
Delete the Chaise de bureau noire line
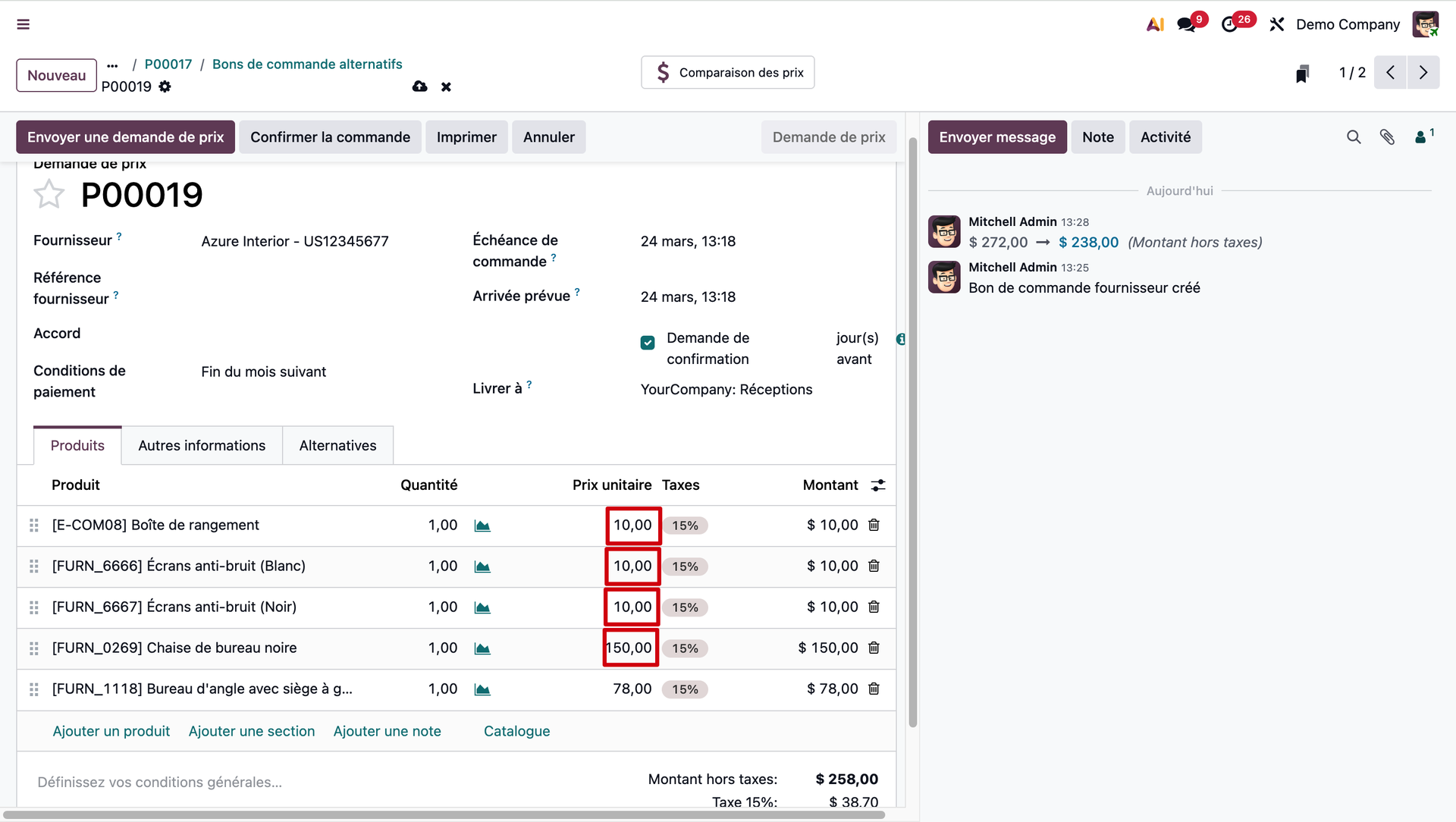pyautogui.click(x=874, y=648)
